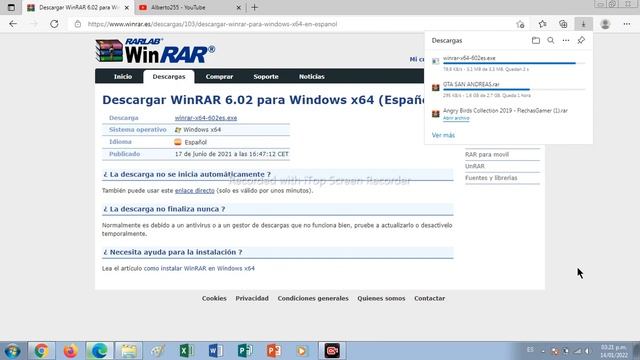Open the tab actions menu icon

tap(11, 7)
